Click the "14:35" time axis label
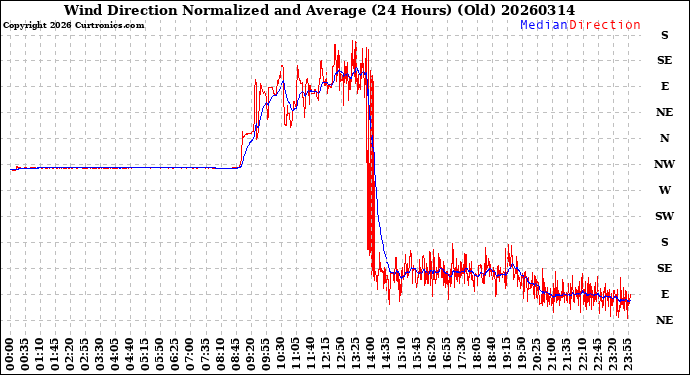This screenshot has height=375, width=690. [x=385, y=355]
